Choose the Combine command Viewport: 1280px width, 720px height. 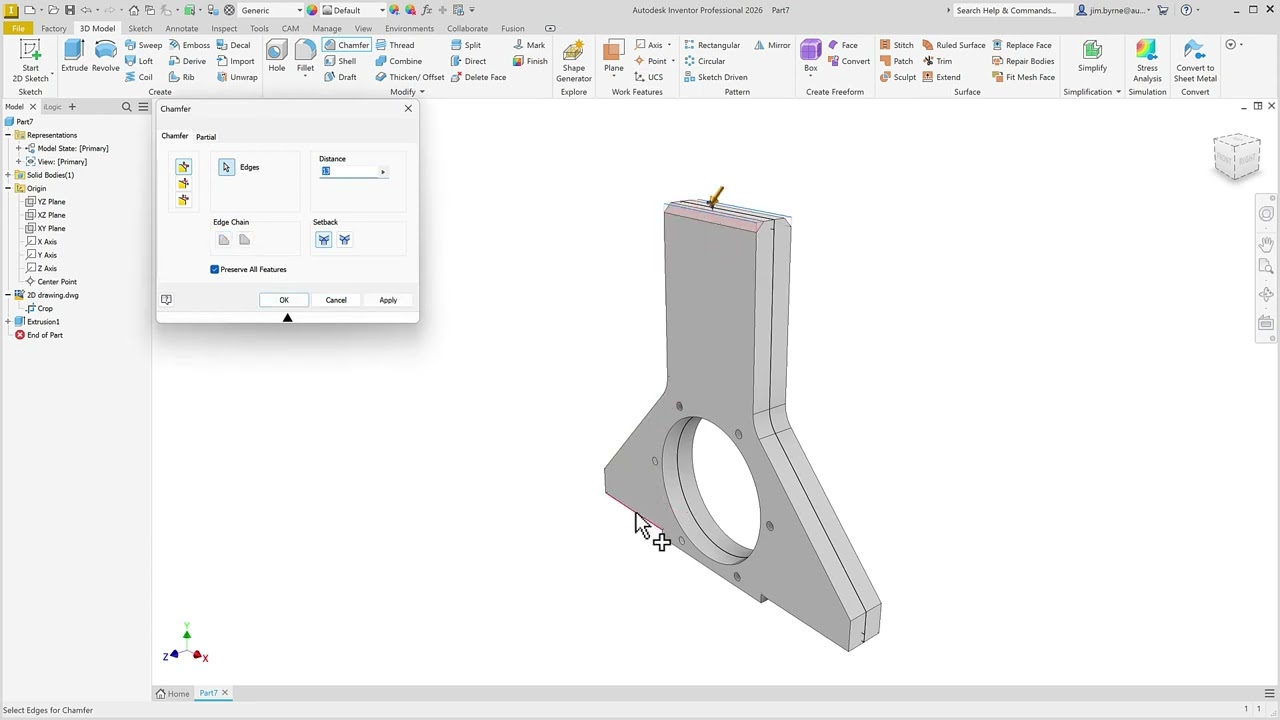pyautogui.click(x=398, y=61)
